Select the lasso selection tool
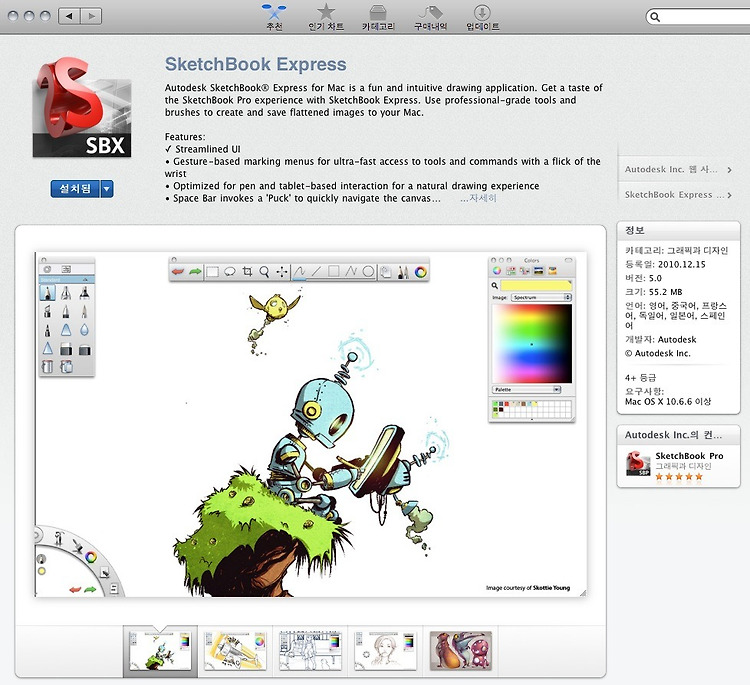Screen dimensions: 750x685 pyautogui.click(x=230, y=272)
